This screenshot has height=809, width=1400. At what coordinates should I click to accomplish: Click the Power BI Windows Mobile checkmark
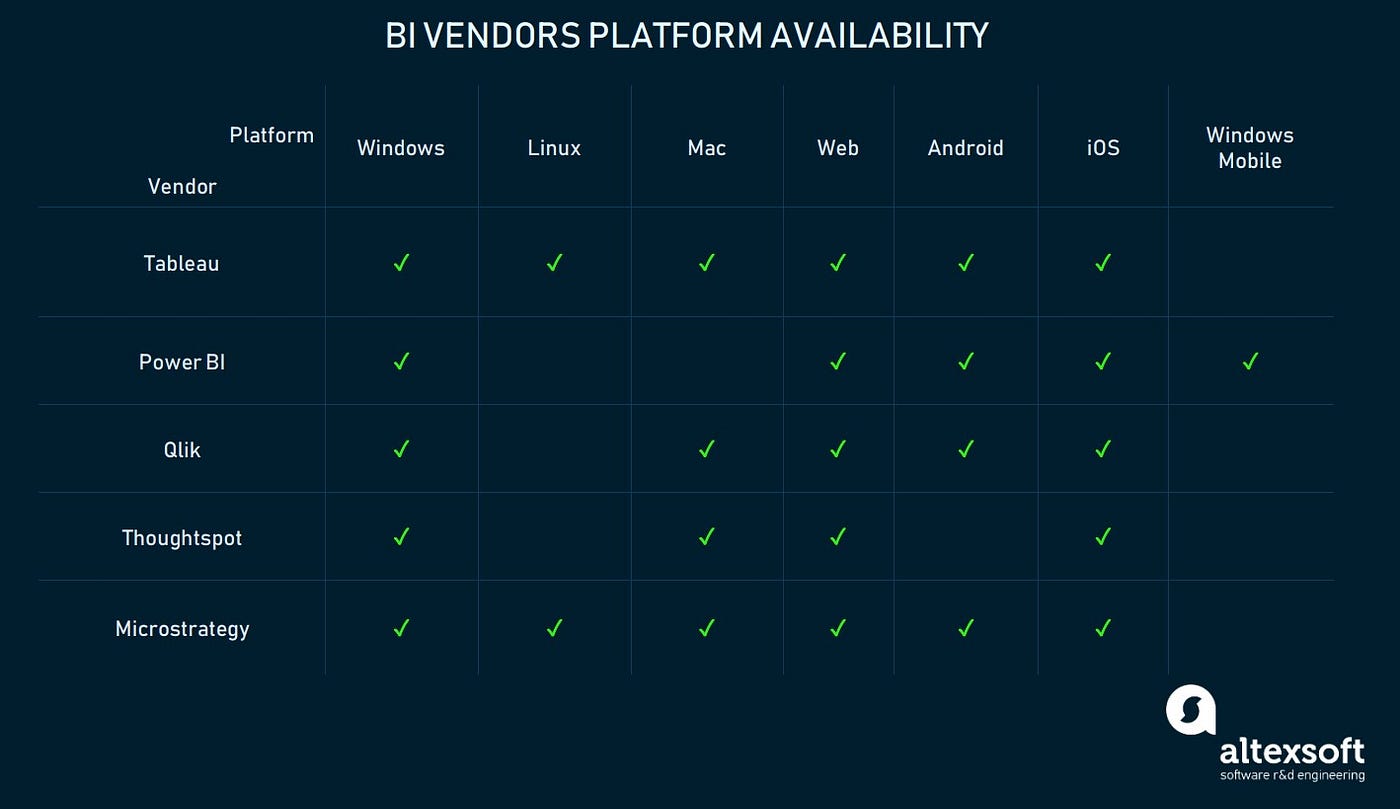click(1249, 361)
